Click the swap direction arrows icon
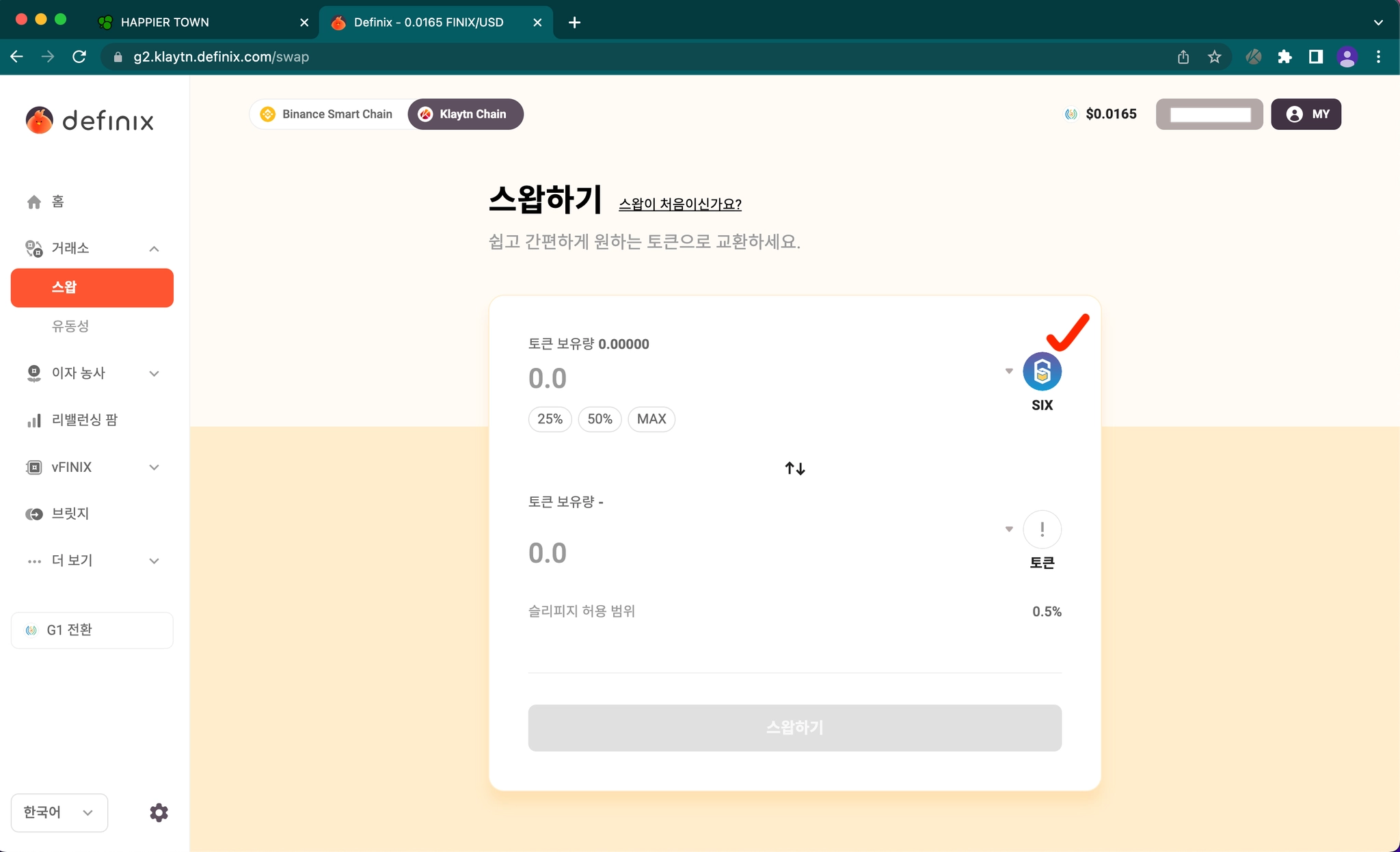 coord(794,468)
